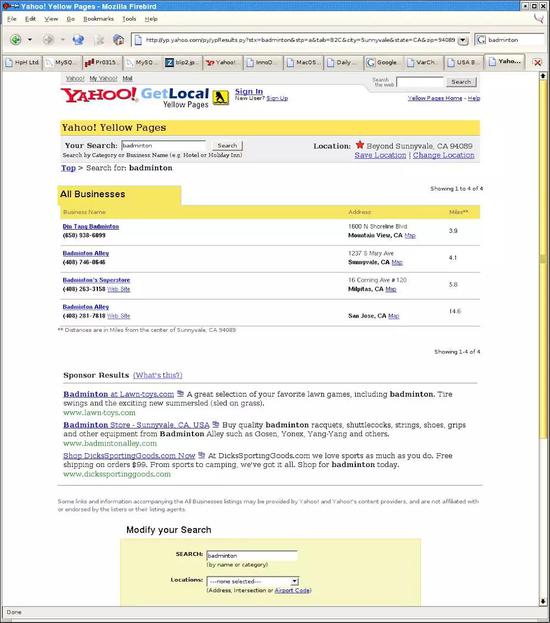Open the Edit menu

pos(30,19)
